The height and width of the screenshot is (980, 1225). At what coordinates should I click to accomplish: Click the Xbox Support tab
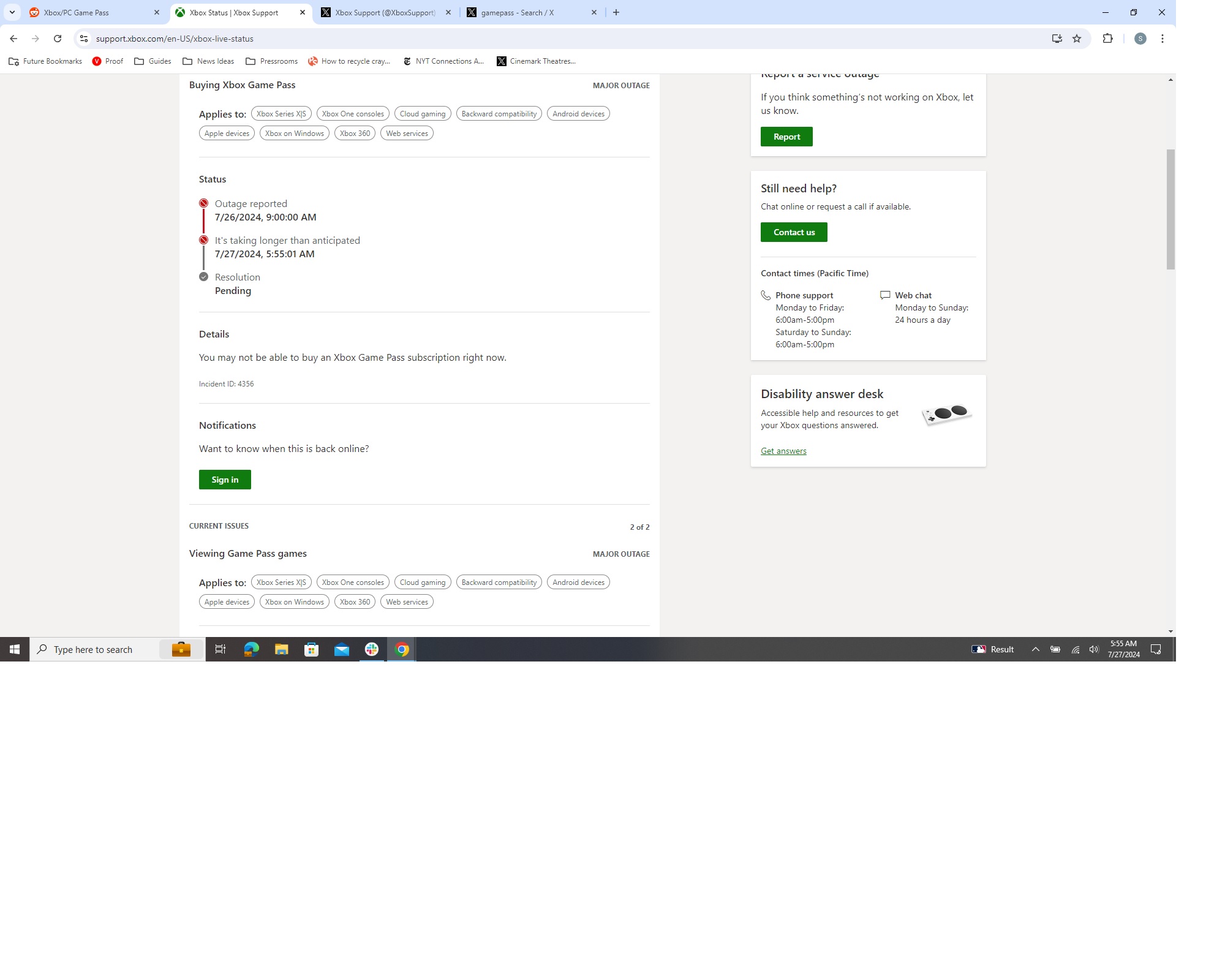385,12
